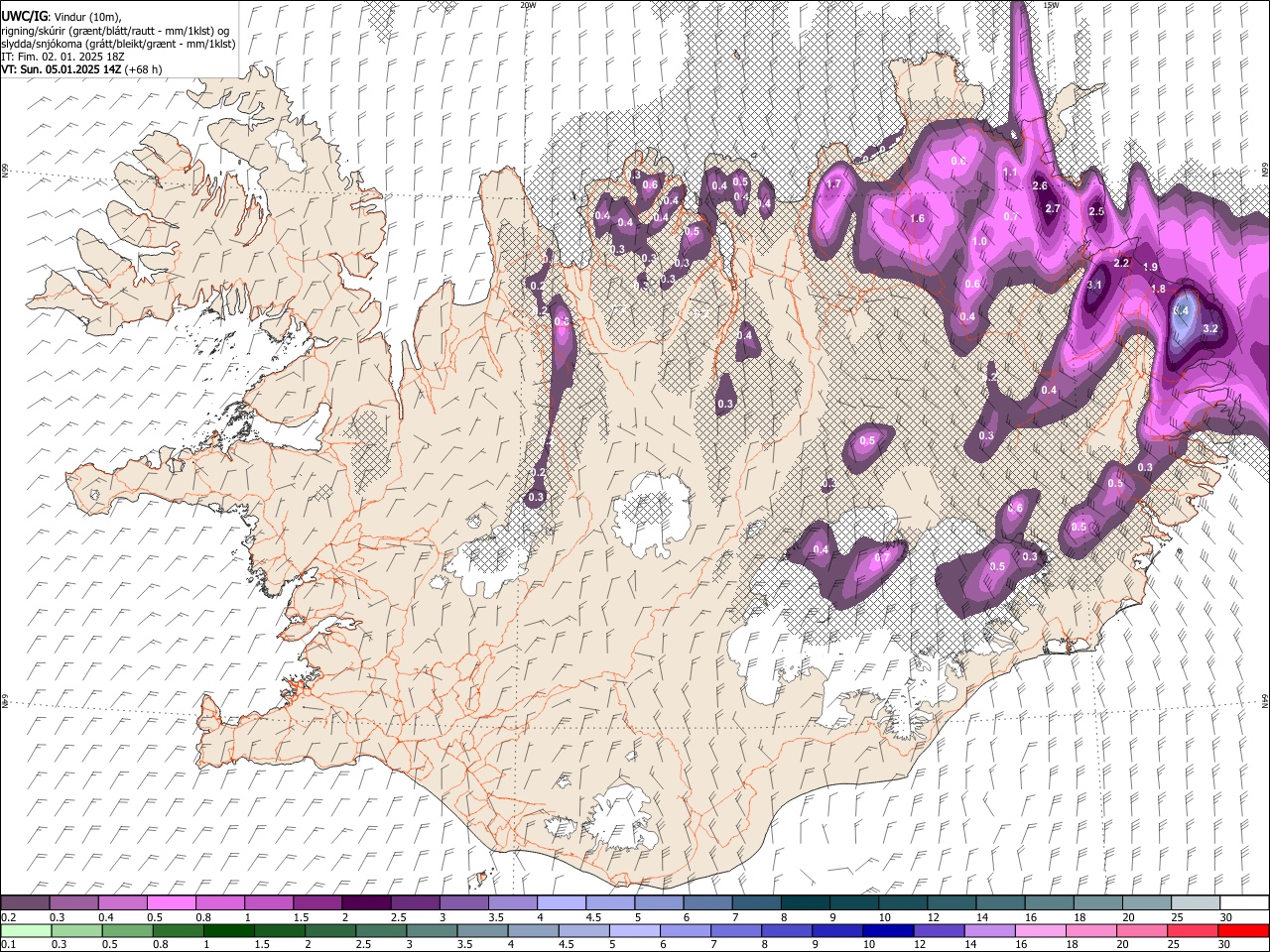1270x952 pixels.
Task: Click the 'rigning/skúrir' legend description line
Action: [x=115, y=31]
